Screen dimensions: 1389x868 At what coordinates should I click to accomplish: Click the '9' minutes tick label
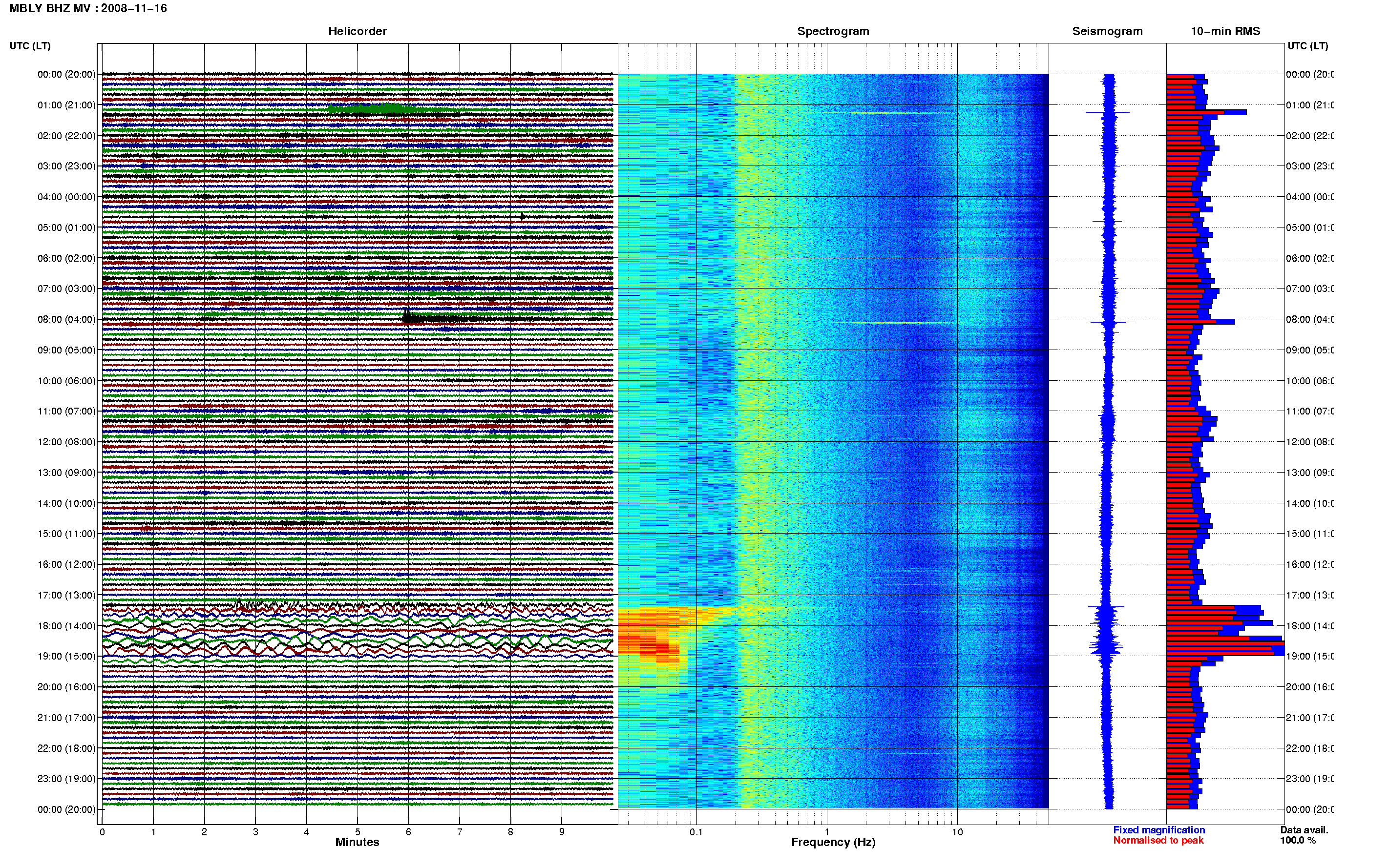562,832
